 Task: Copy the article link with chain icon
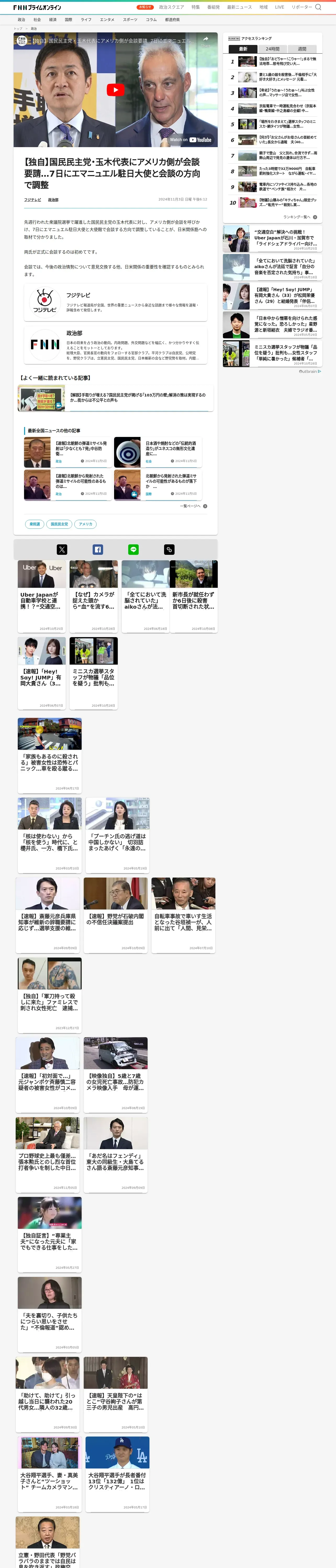tap(169, 549)
